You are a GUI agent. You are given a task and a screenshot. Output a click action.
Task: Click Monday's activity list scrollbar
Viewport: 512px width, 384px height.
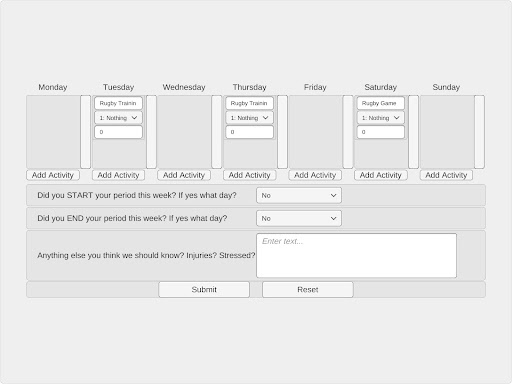click(86, 132)
